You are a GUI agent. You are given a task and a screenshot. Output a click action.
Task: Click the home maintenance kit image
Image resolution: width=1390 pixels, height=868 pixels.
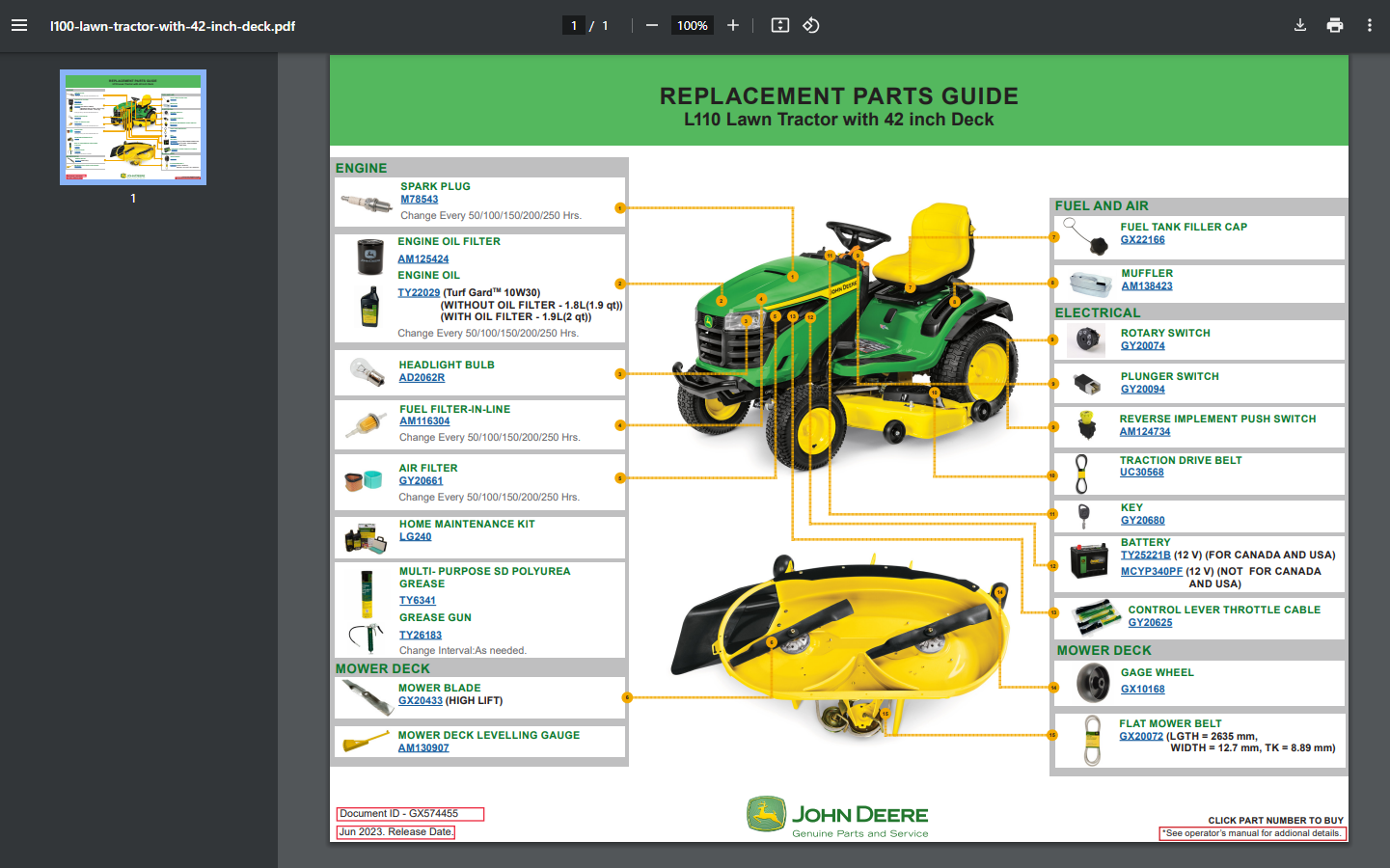point(366,538)
